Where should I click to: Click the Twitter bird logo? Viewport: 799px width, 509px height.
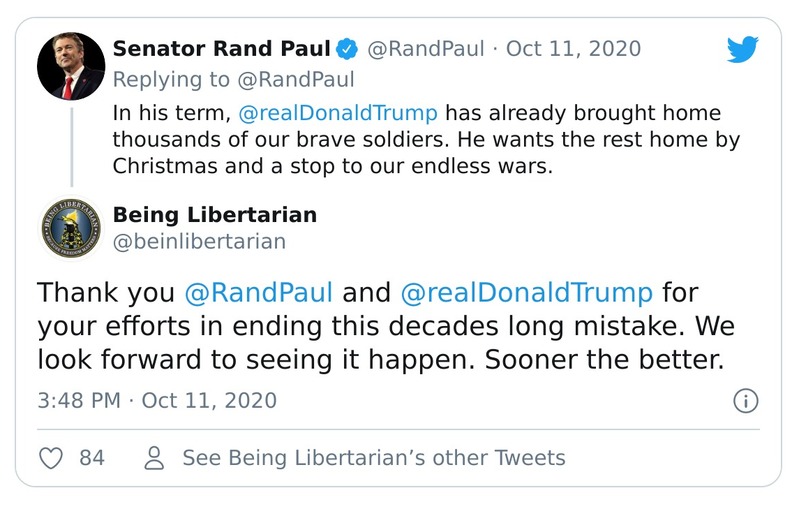(743, 50)
